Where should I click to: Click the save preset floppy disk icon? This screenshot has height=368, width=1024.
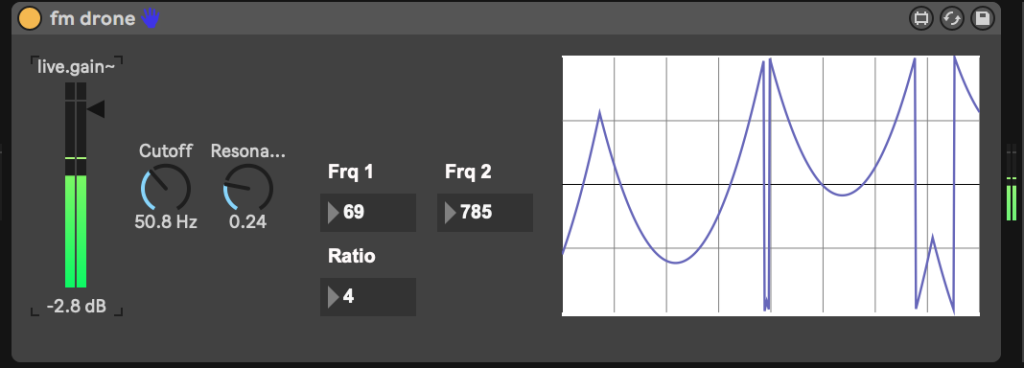982,18
